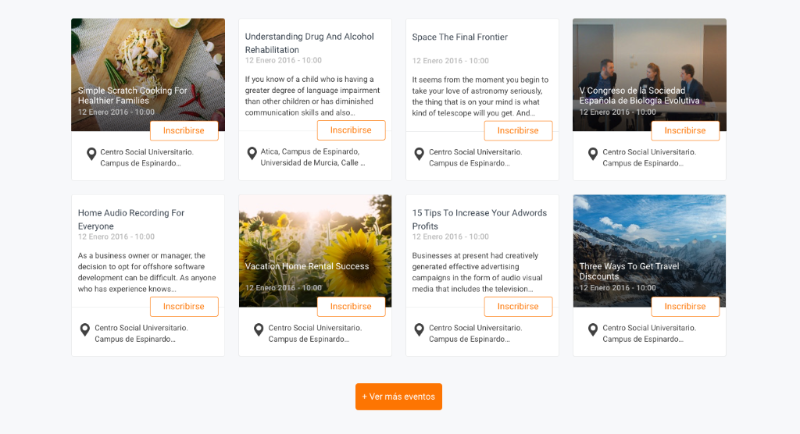Click location pin on Space The Final Frontier card

(419, 154)
